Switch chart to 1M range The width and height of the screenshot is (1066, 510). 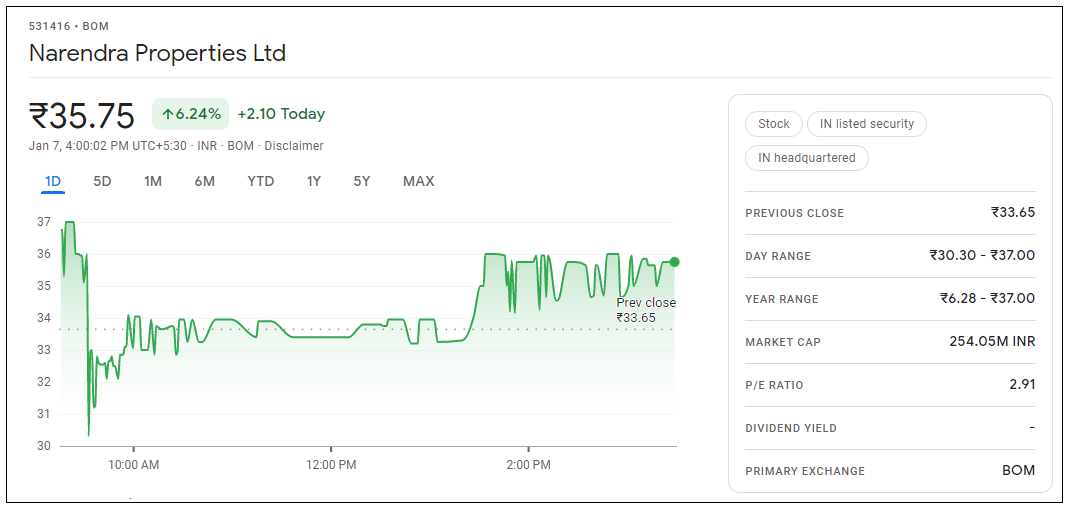pyautogui.click(x=153, y=182)
